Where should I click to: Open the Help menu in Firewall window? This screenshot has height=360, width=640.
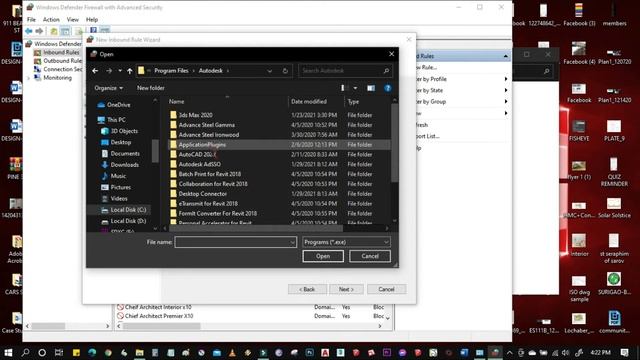[92, 20]
